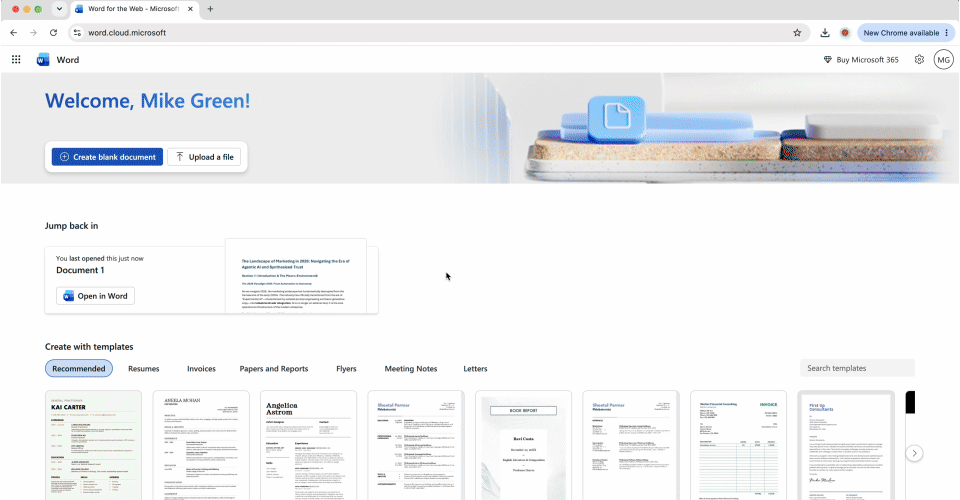Open a new browser tab with plus icon
The width and height of the screenshot is (960, 500).
coord(210,9)
